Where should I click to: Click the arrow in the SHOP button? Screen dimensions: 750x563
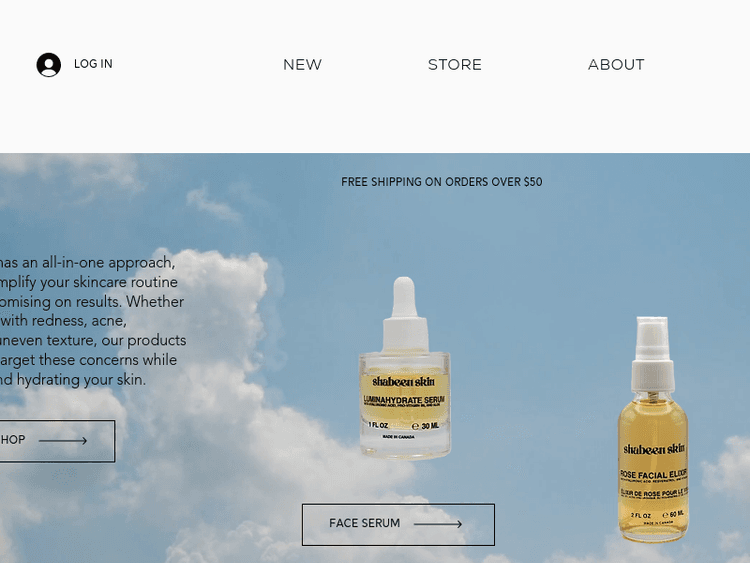point(63,441)
